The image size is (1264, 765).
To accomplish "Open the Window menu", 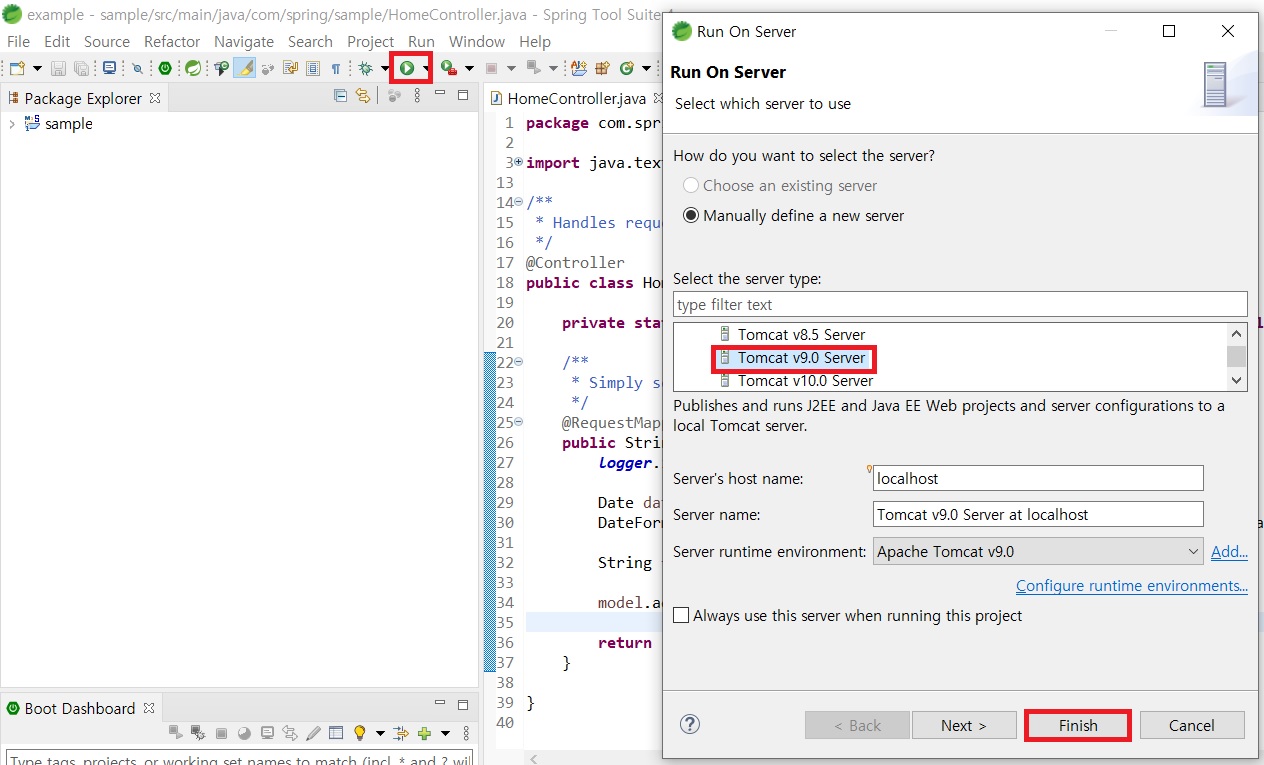I will point(477,41).
